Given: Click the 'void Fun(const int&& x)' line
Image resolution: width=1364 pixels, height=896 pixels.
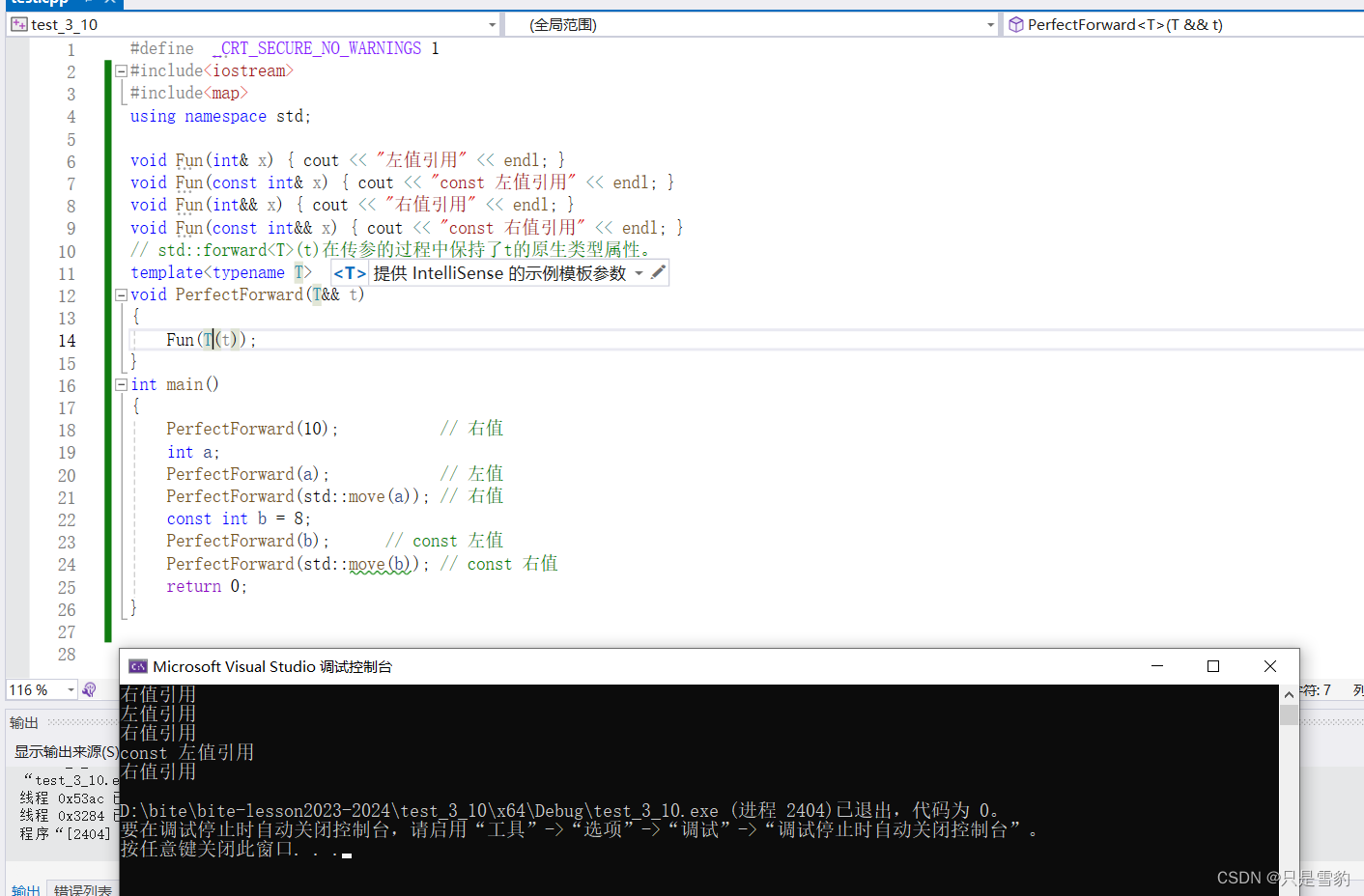Looking at the screenshot, I should coord(407,228).
